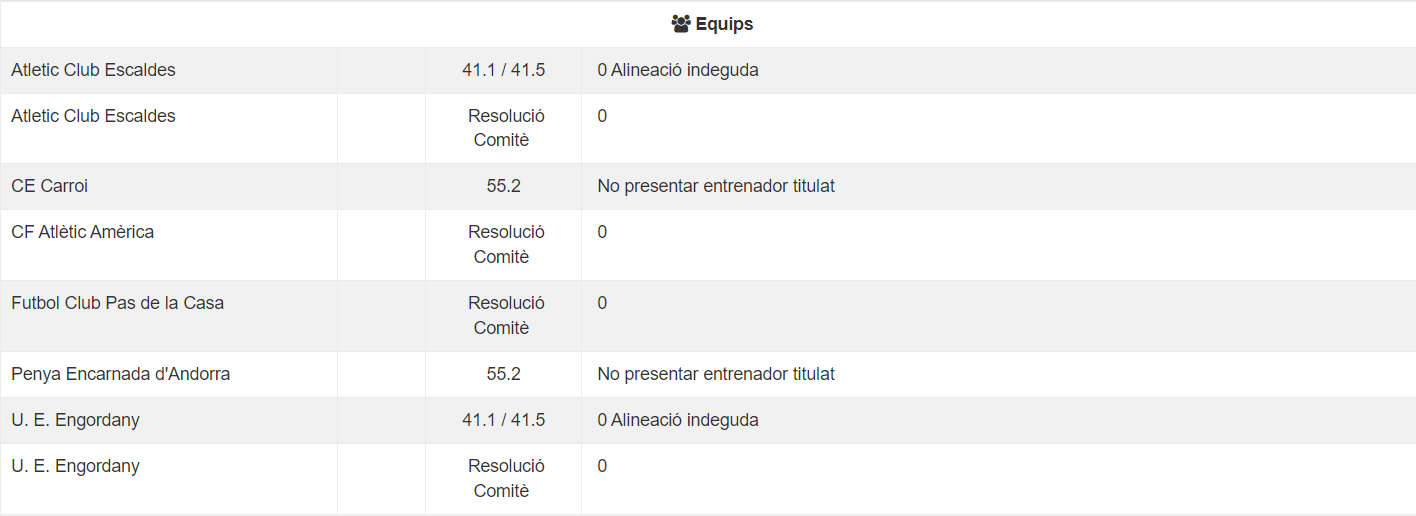Click Penya Encarnada d'Andorra team name

120,374
